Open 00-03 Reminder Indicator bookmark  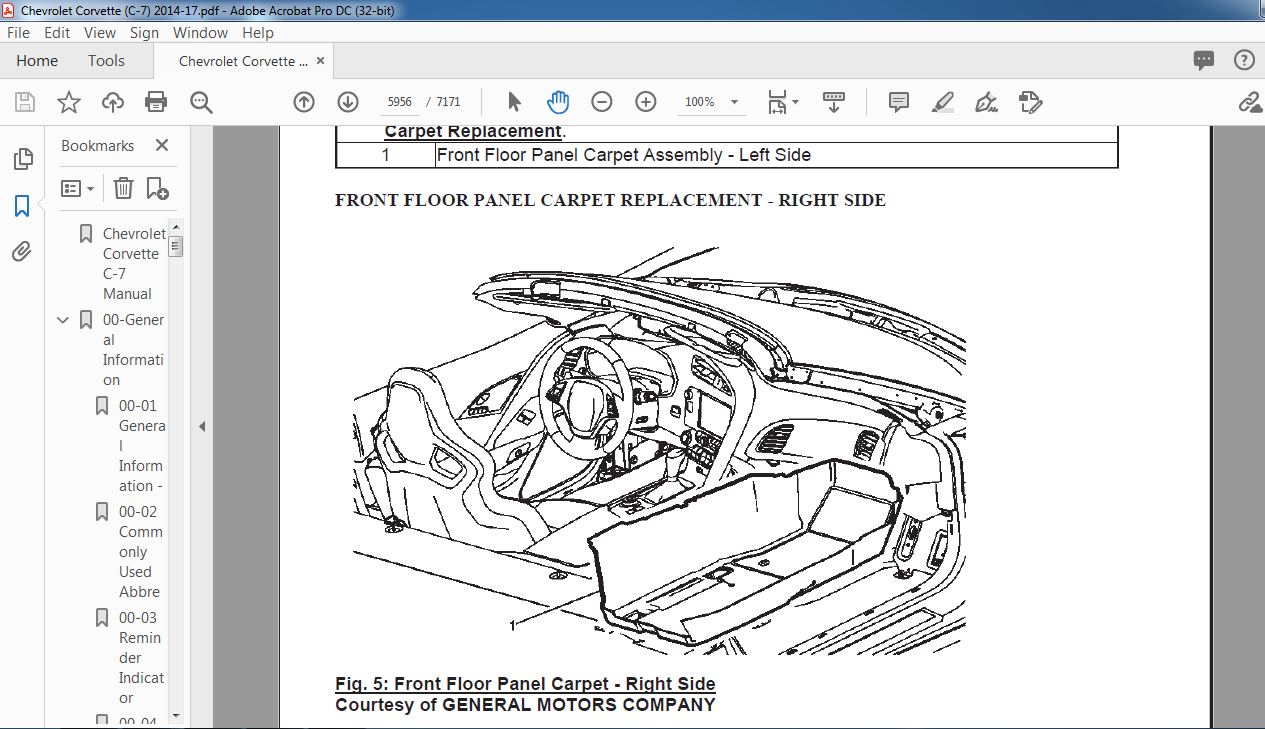141,657
